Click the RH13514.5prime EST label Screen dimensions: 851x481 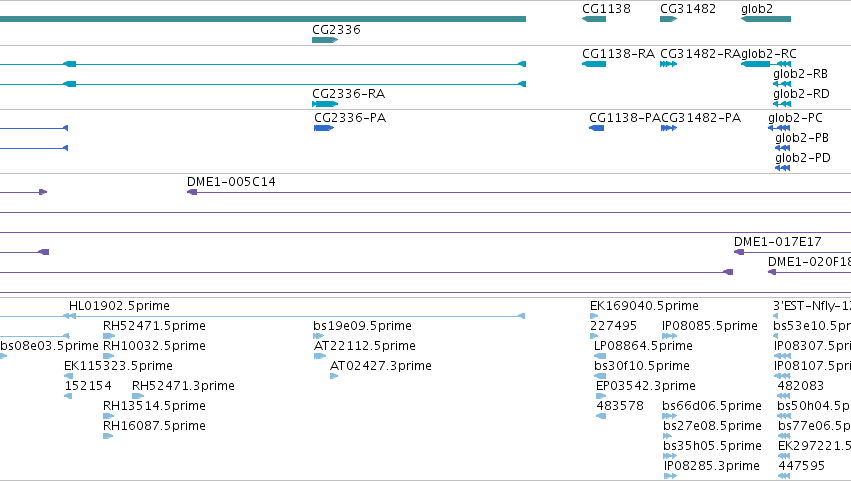tap(154, 406)
